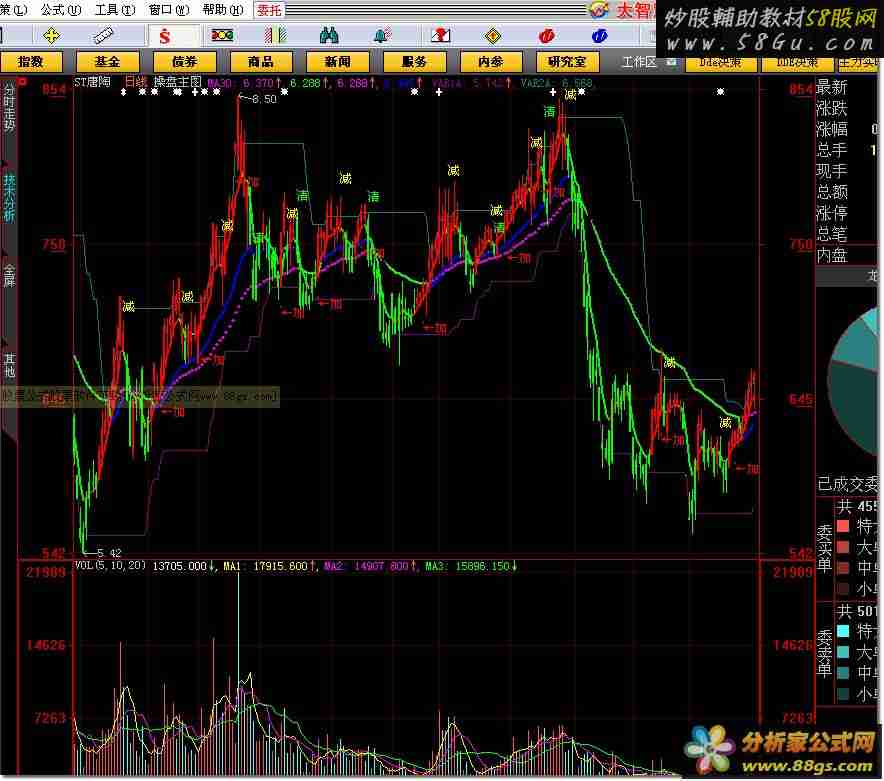
Task: Click the 内参 button
Action: 491,61
